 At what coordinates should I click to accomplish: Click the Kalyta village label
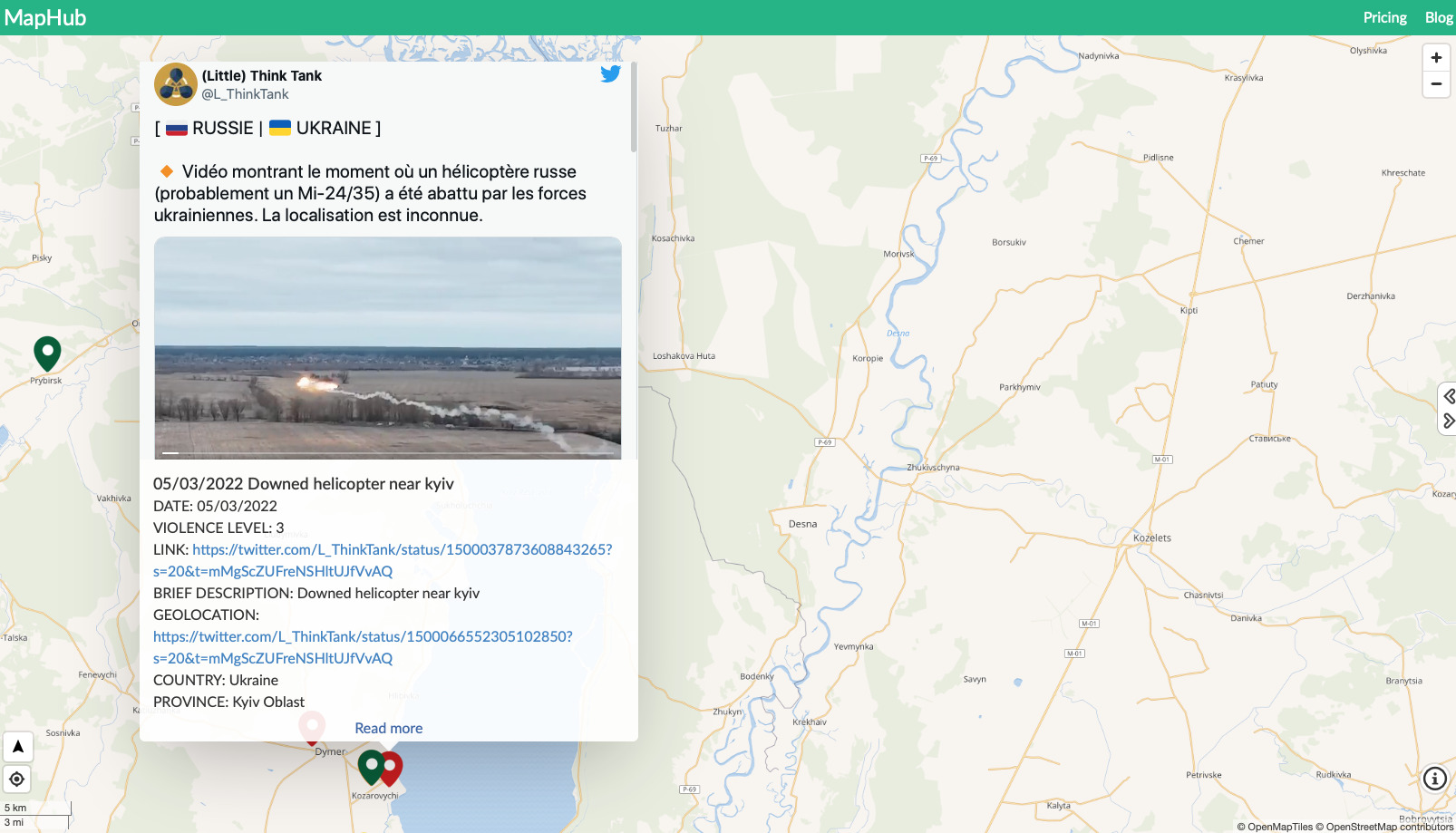[x=1059, y=806]
